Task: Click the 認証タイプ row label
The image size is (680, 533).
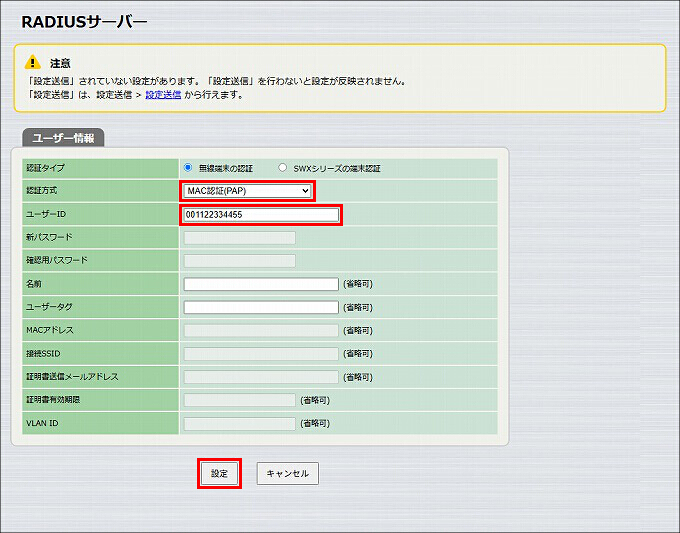Action: coord(45,168)
